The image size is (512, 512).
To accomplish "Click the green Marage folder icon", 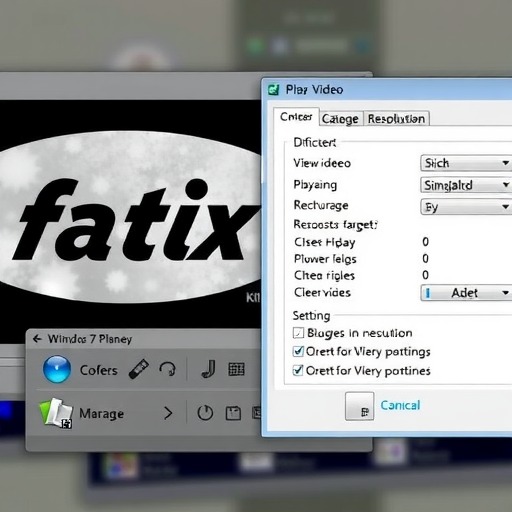I will coord(56,413).
